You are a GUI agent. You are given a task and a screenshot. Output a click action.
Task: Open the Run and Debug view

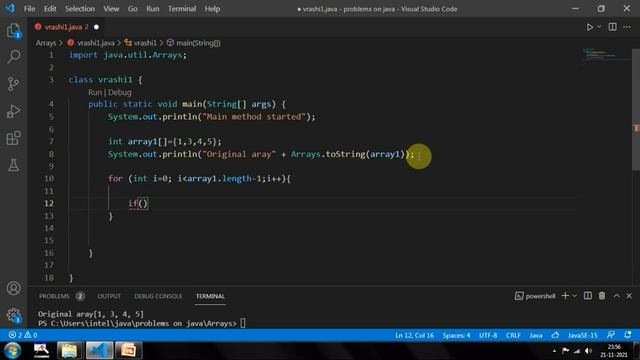coord(13,111)
